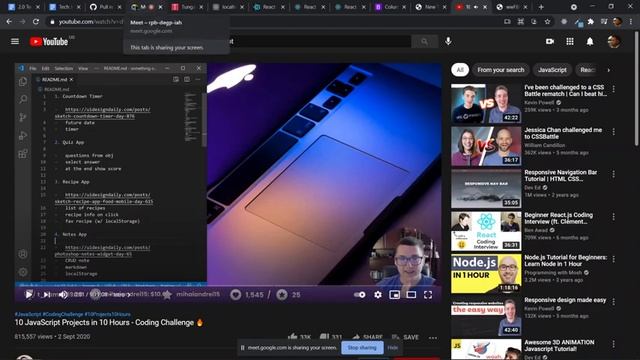Bookmark this page with the star icon
Screen dimensions: 640x360
coord(547,22)
